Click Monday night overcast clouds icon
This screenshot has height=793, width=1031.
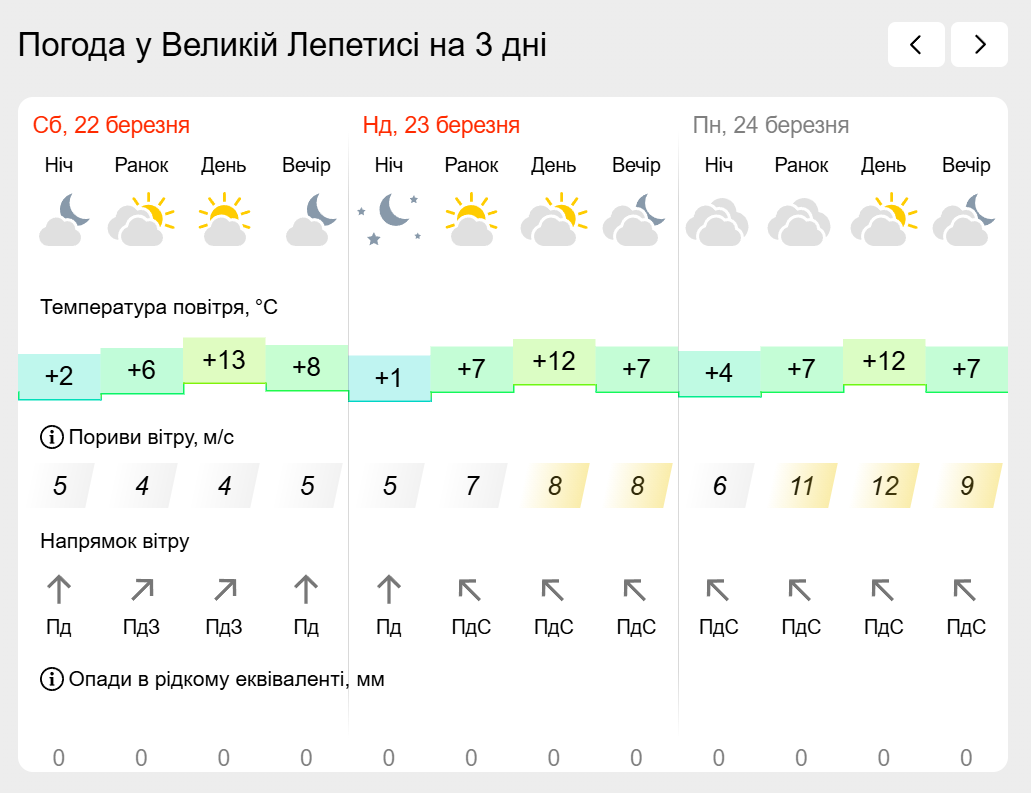717,222
